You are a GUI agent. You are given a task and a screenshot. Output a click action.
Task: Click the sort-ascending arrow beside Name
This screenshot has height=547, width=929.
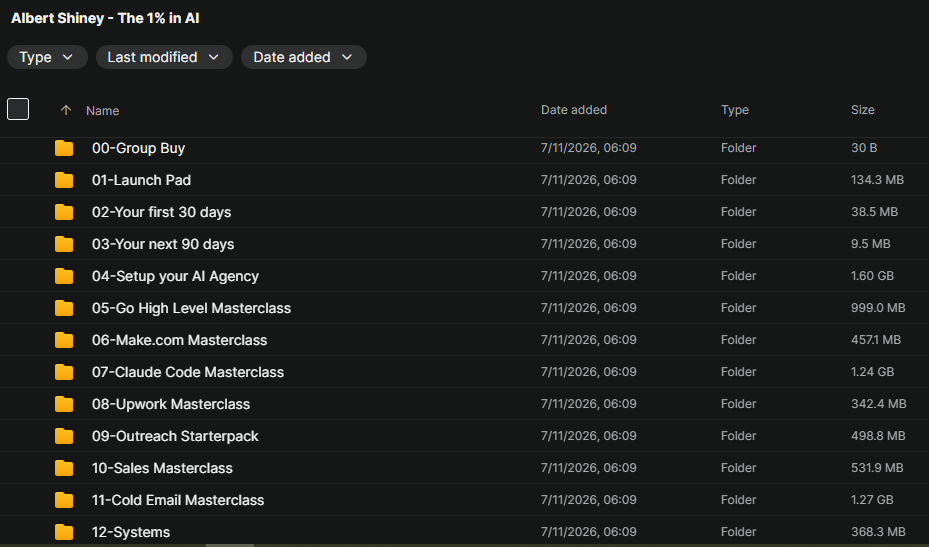66,110
